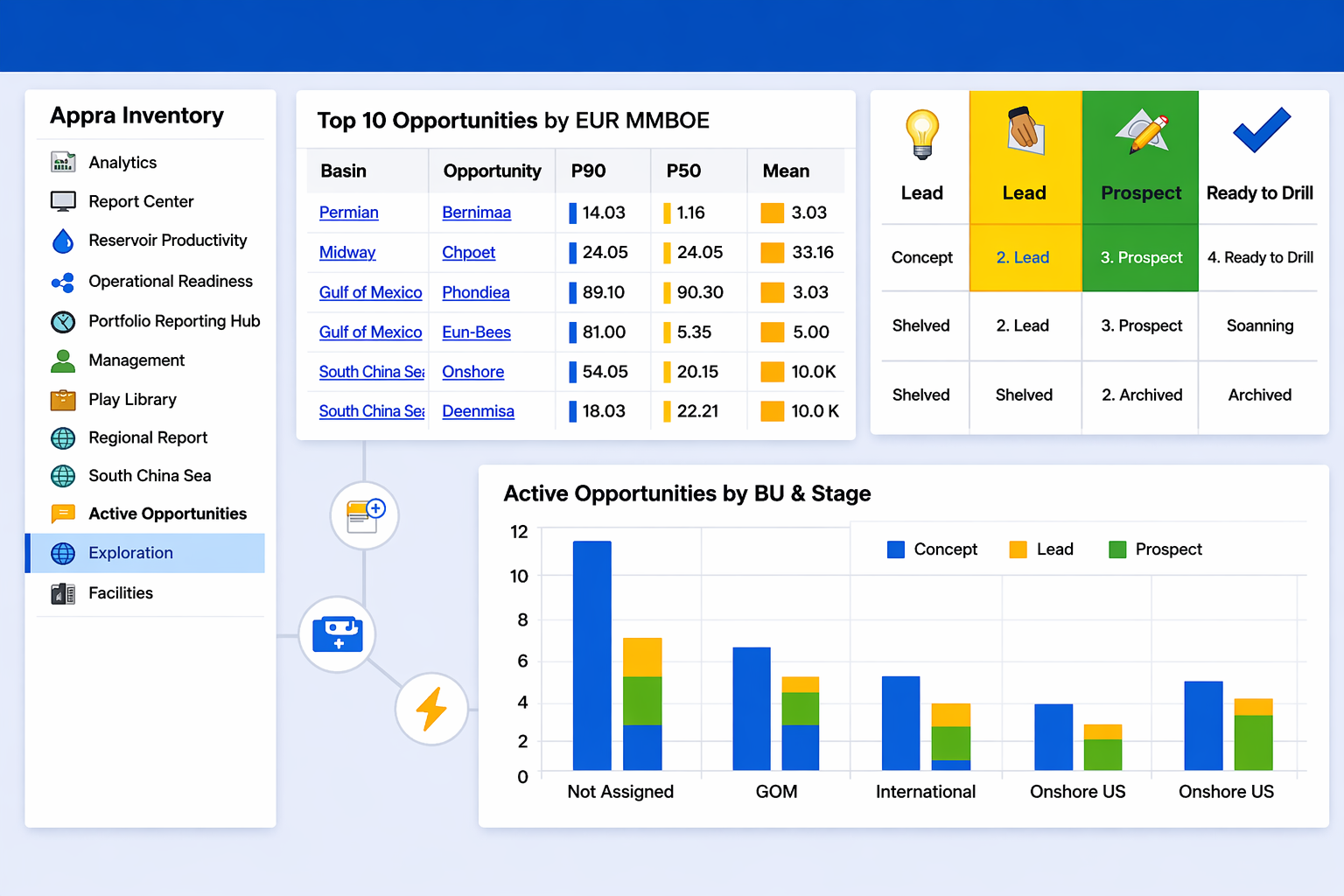Click the lightning bolt circular icon
Image resolution: width=1344 pixels, height=896 pixels.
(431, 709)
